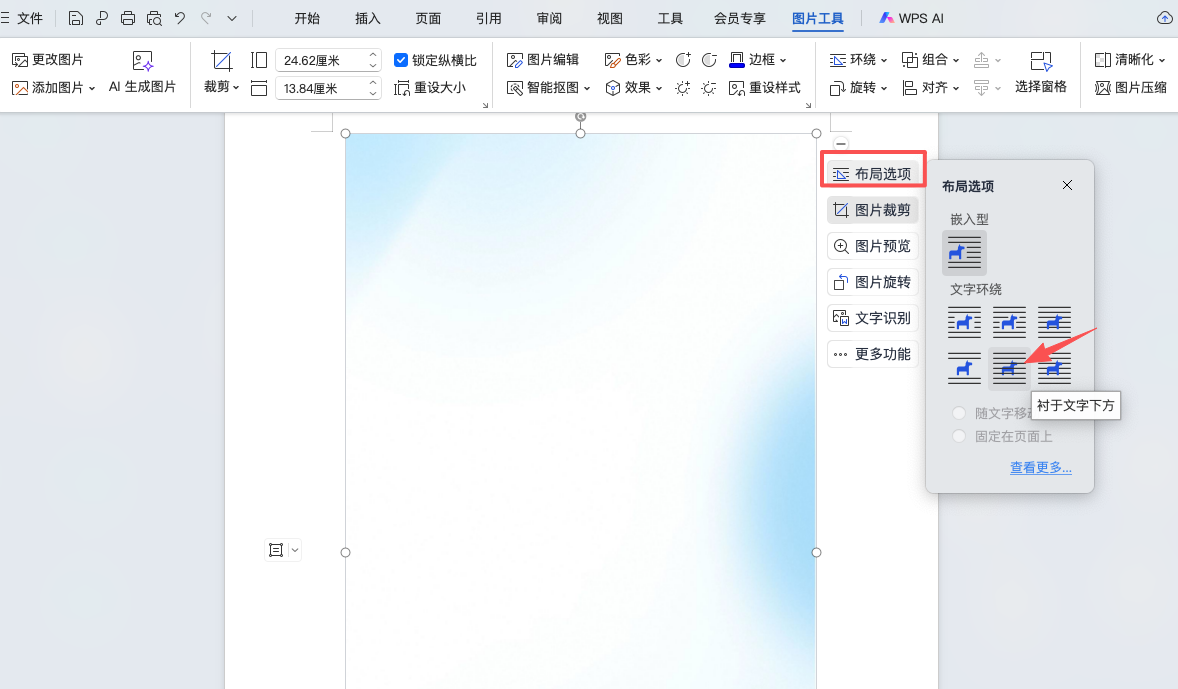Click Picture Compress (图片压缩)
Screen dimensions: 1178x689
click(x=1131, y=88)
